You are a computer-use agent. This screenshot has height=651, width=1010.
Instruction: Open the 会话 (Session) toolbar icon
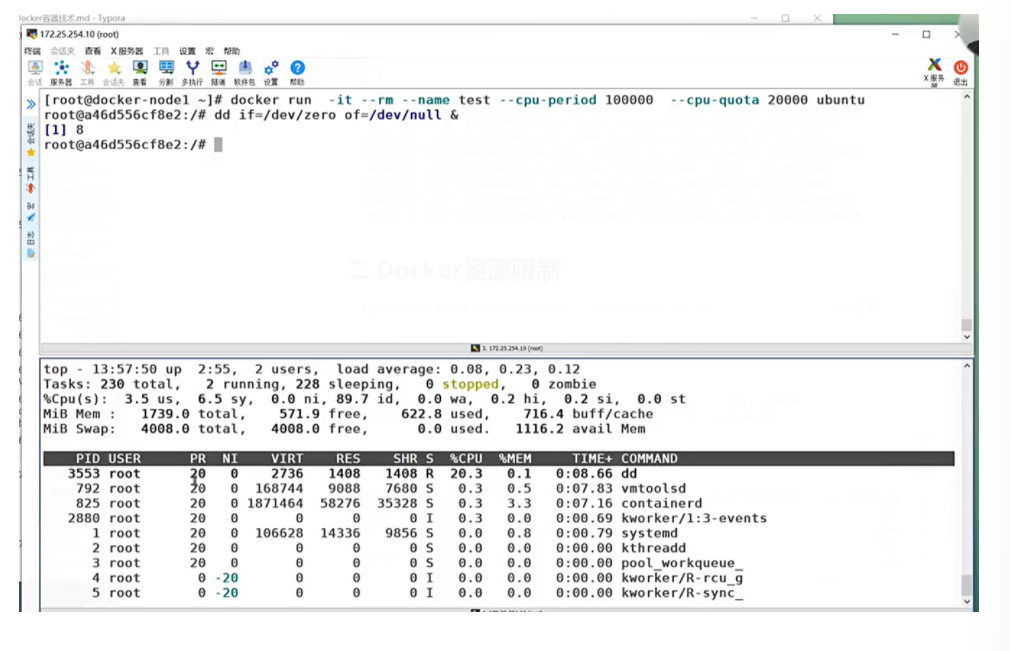[x=35, y=72]
